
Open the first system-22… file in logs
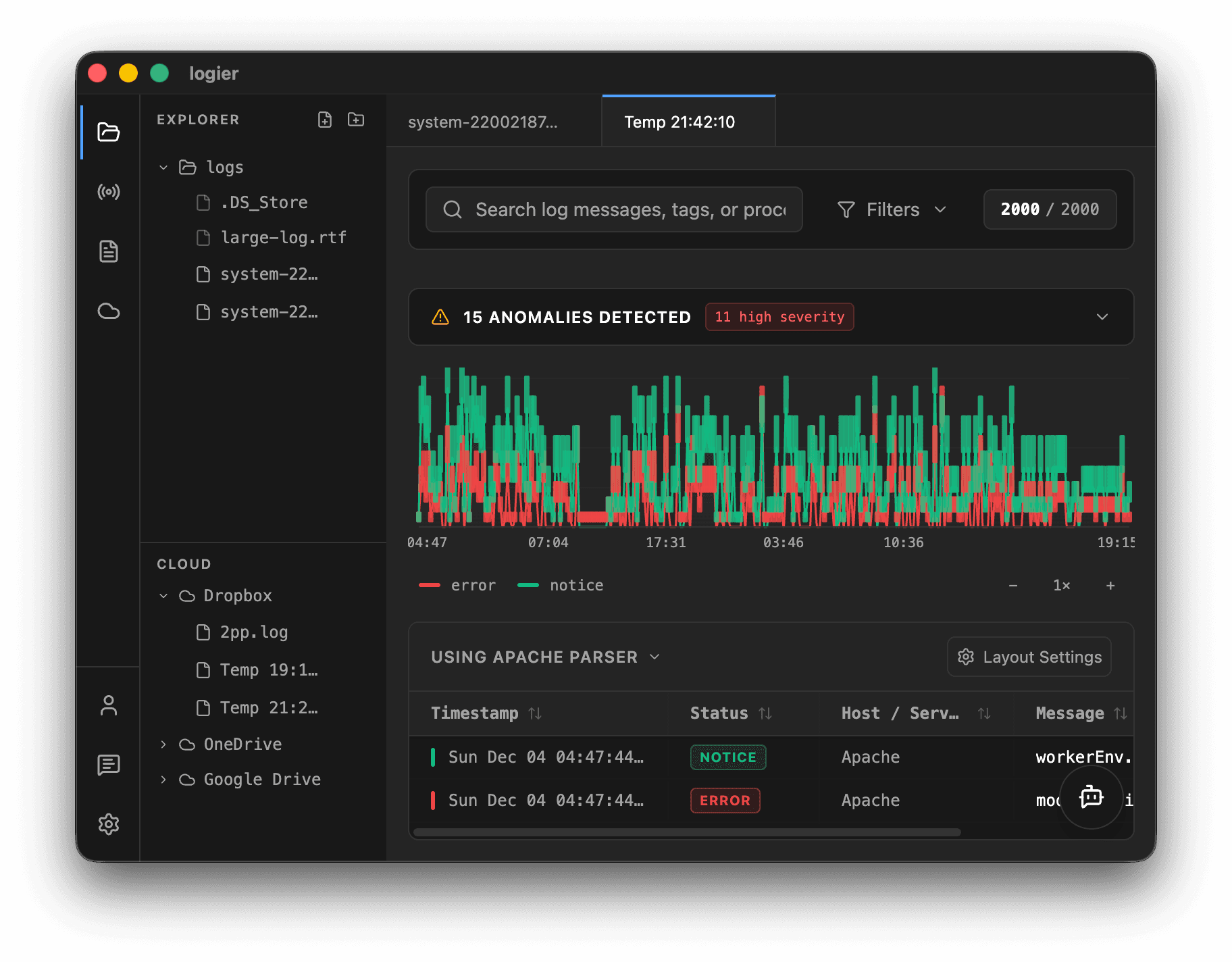[257, 274]
